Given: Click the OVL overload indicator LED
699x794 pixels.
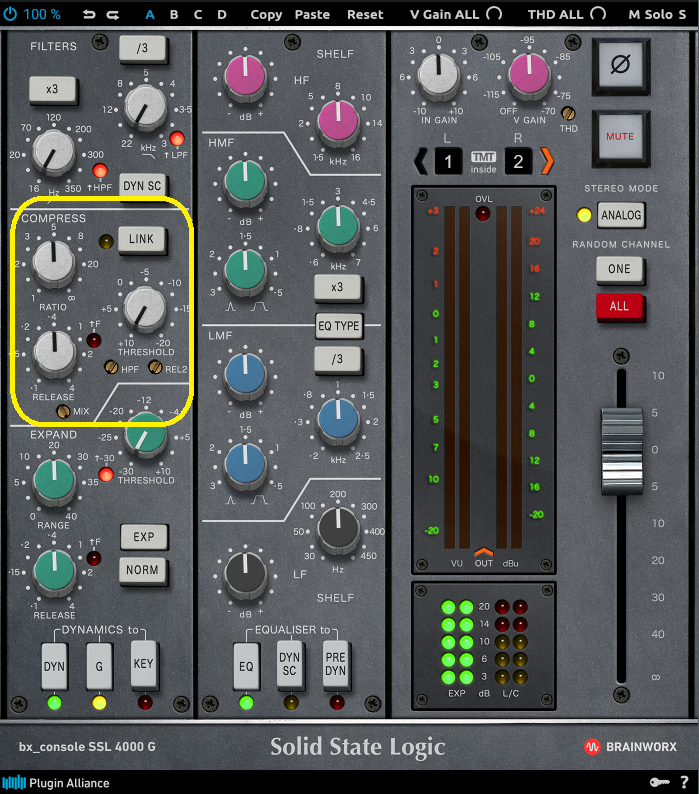Looking at the screenshot, I should click(x=483, y=214).
